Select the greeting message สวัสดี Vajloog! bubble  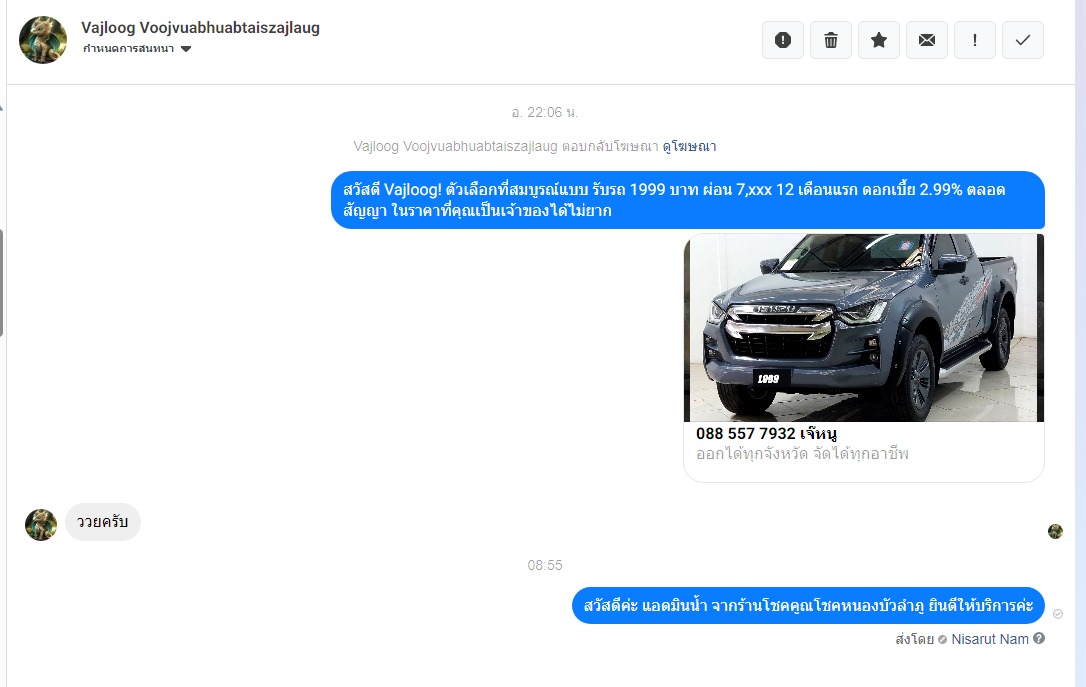coord(688,200)
